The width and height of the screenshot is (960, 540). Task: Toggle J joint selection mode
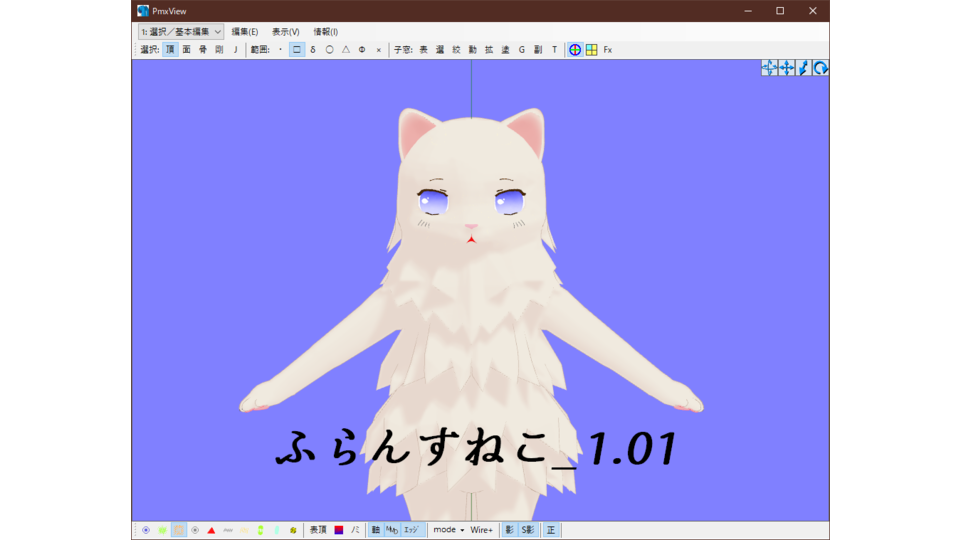click(235, 50)
